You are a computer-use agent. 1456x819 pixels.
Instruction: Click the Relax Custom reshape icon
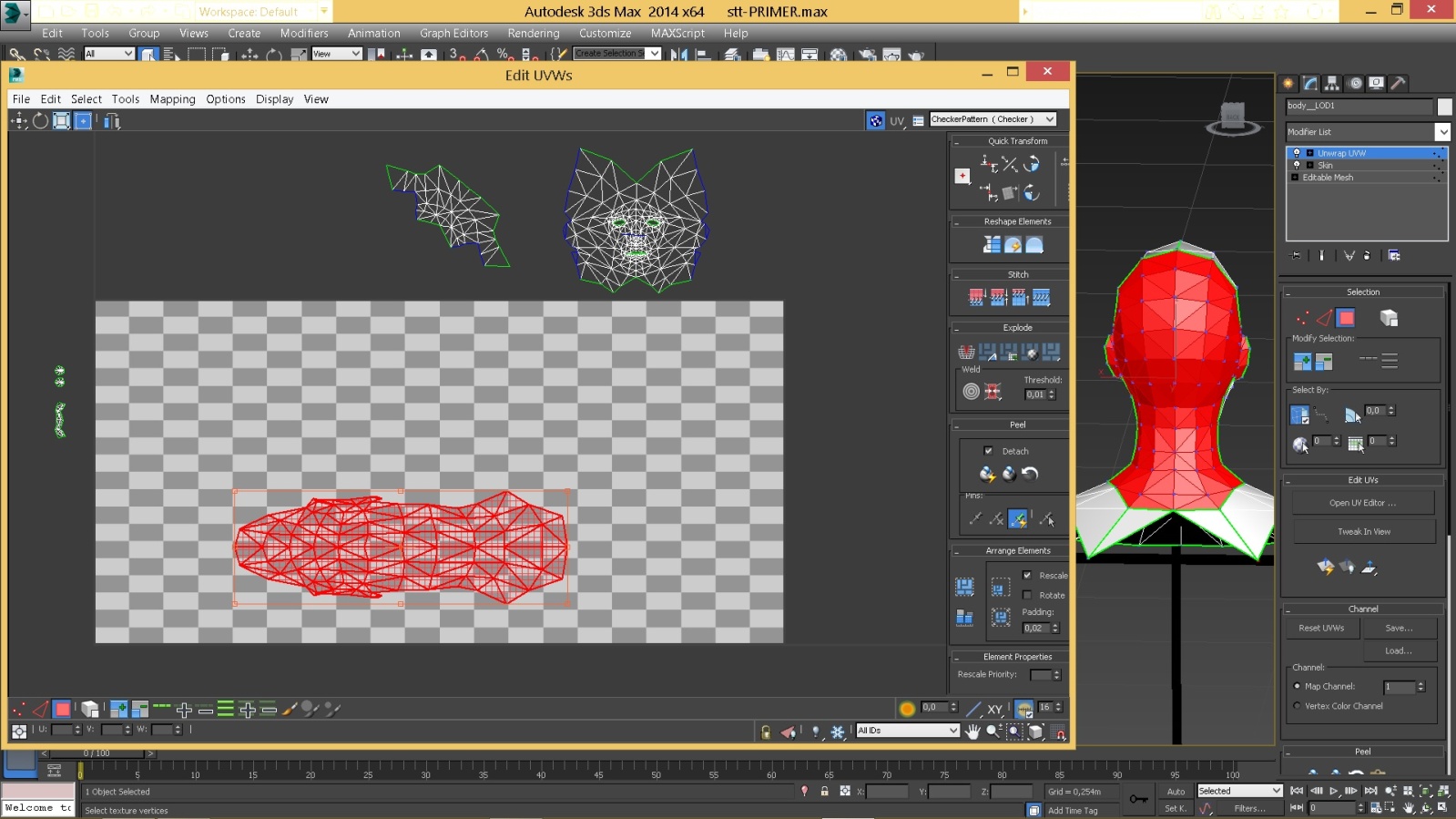click(x=1034, y=245)
